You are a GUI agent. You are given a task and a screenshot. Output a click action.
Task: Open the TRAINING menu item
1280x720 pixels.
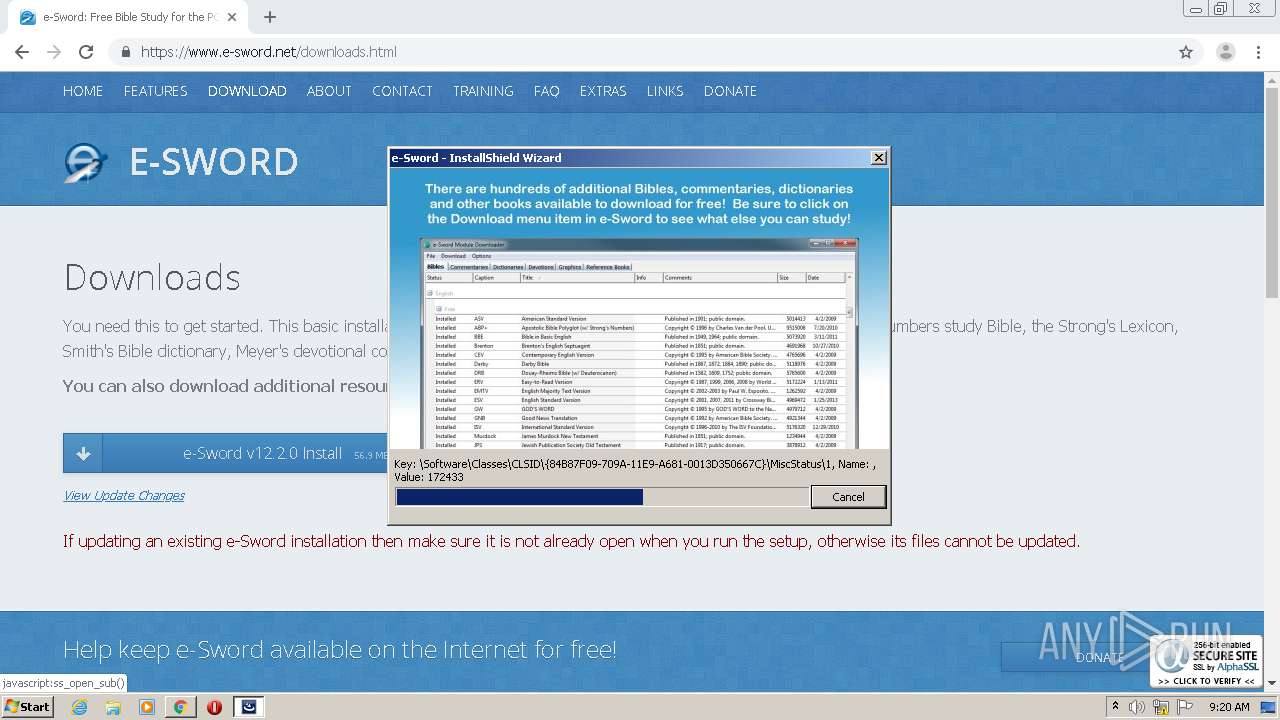[483, 91]
